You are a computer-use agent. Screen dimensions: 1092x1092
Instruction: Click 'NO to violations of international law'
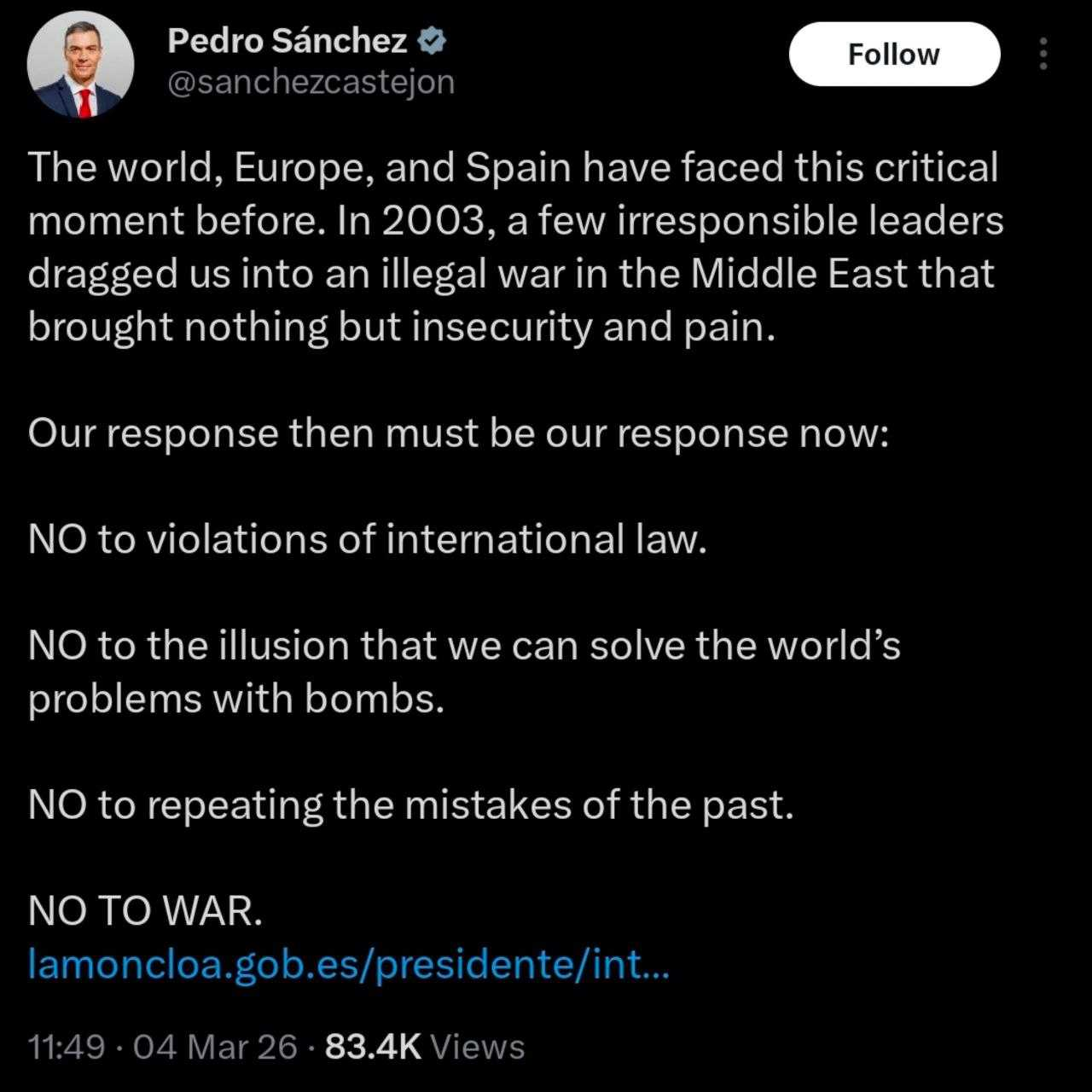(368, 540)
